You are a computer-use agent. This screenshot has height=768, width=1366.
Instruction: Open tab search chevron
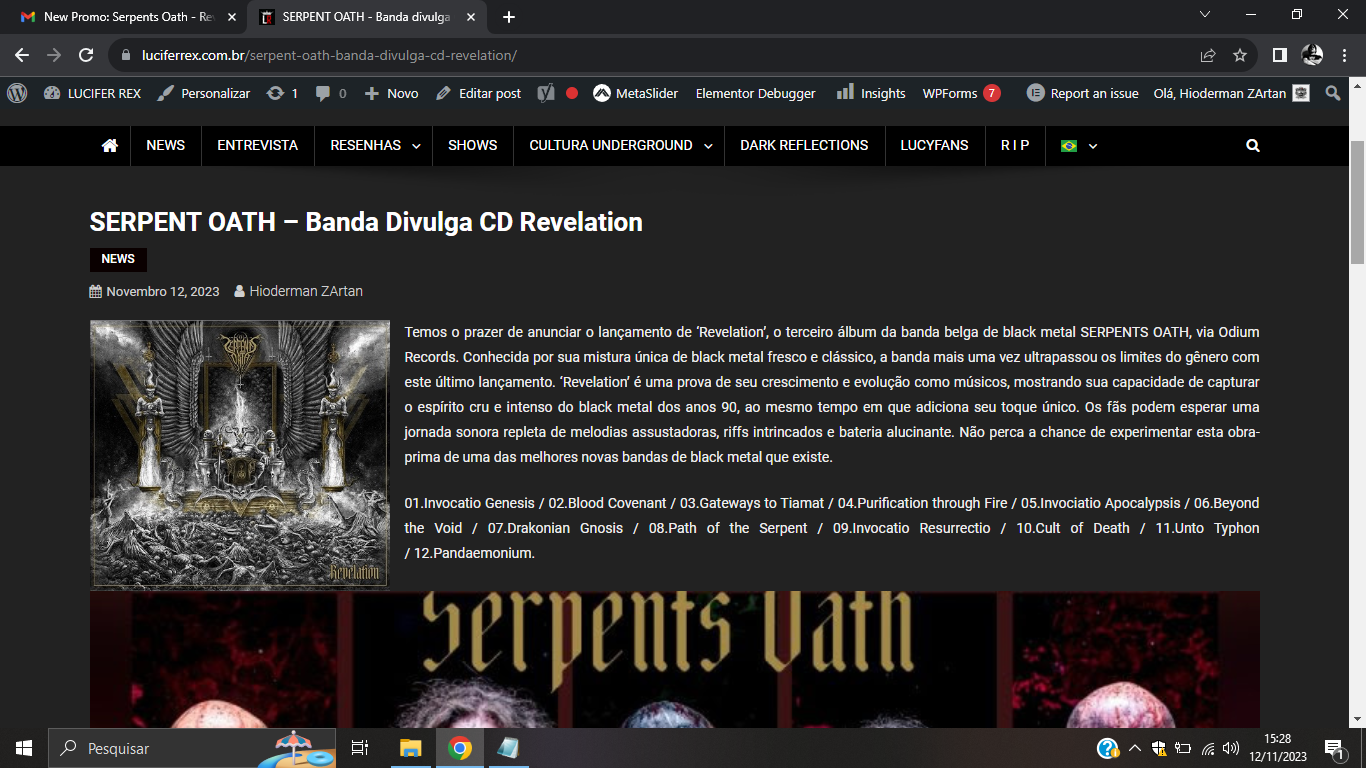1205,14
